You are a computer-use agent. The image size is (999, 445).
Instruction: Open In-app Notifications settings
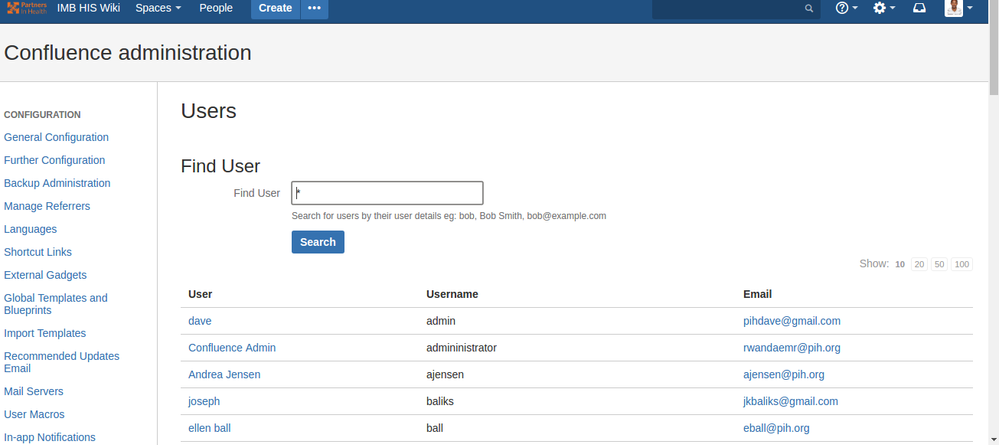point(50,437)
